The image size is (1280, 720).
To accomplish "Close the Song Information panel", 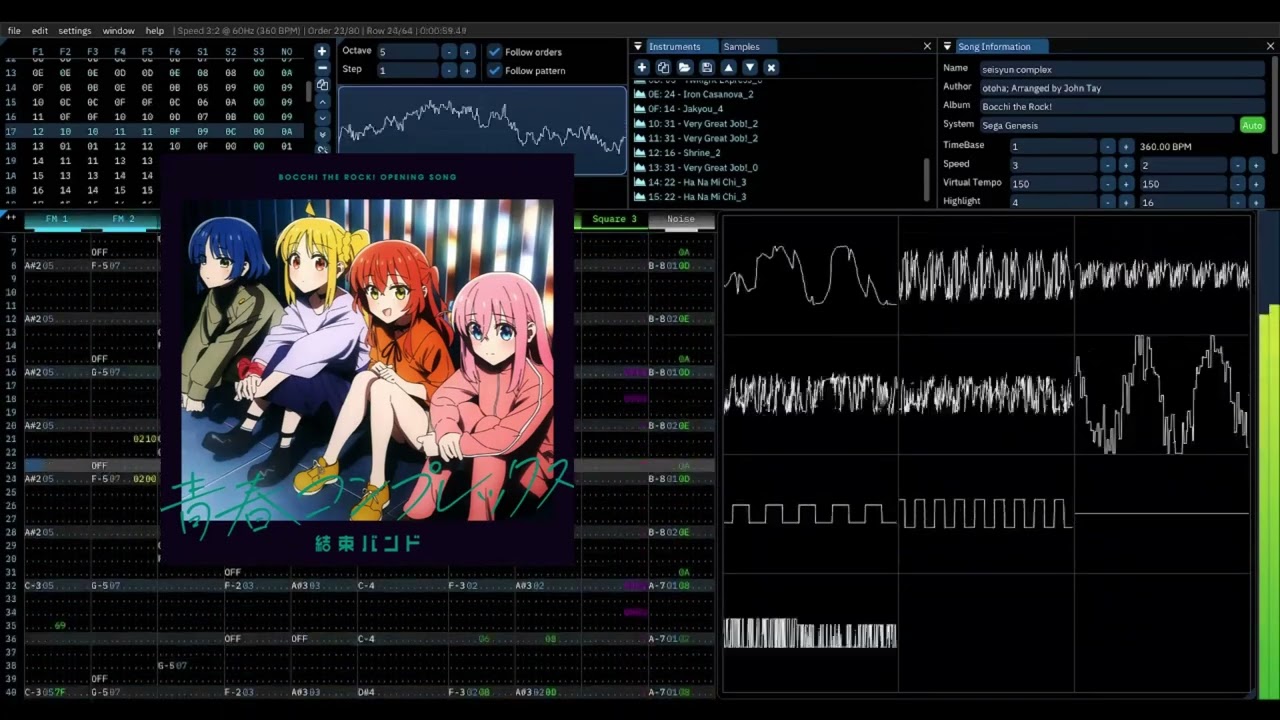I will tap(1271, 46).
